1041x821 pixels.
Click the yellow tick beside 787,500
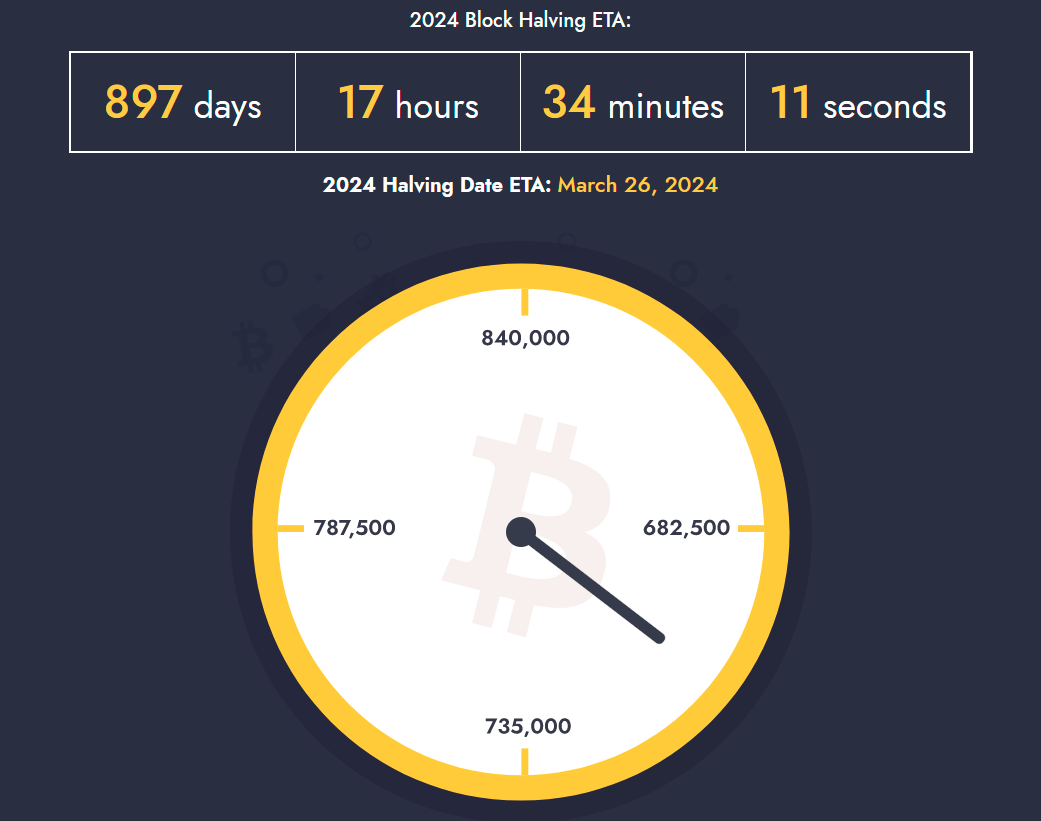pyautogui.click(x=291, y=528)
